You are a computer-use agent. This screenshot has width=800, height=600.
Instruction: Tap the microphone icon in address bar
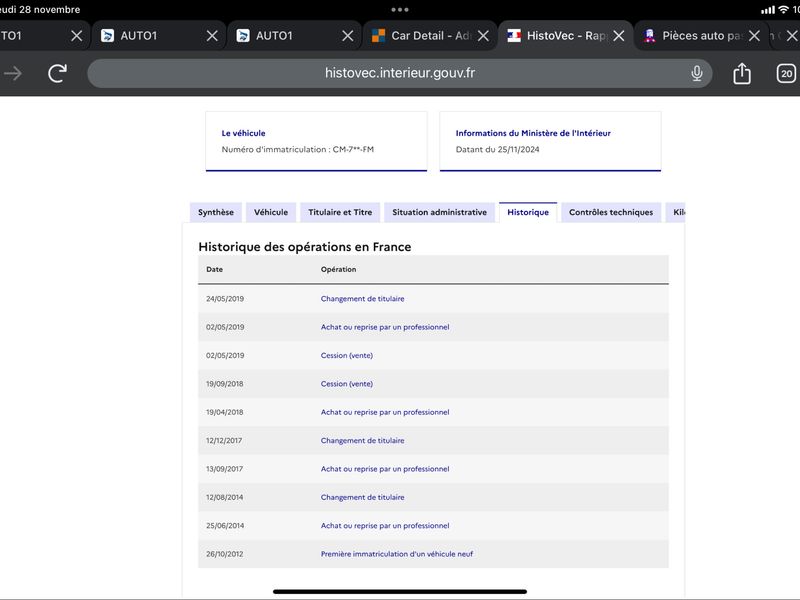point(696,73)
